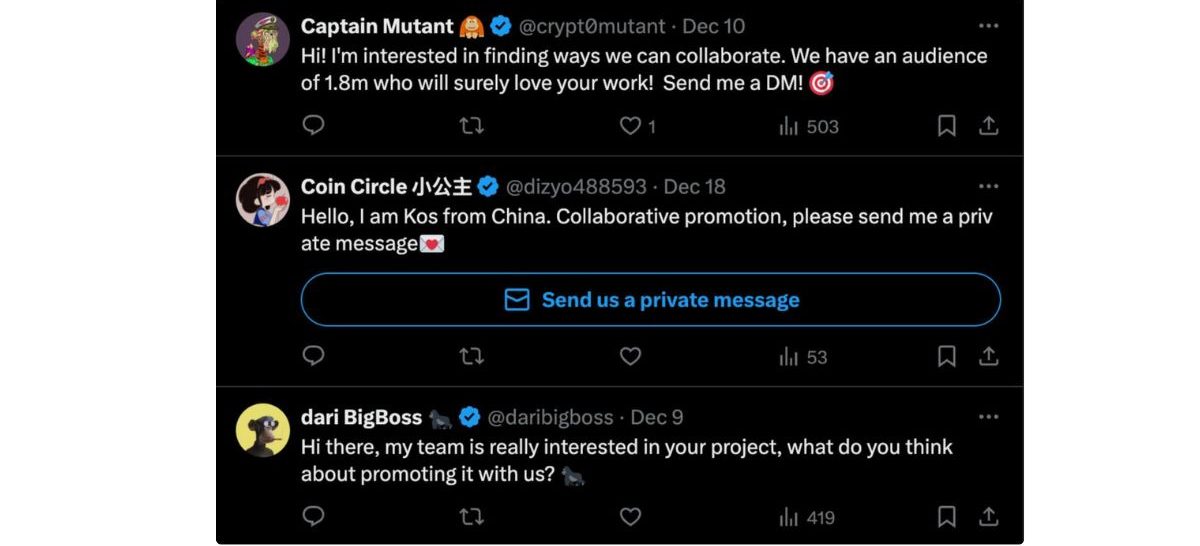View analytics showing 419 views
This screenshot has width=1200, height=546.
[x=808, y=517]
